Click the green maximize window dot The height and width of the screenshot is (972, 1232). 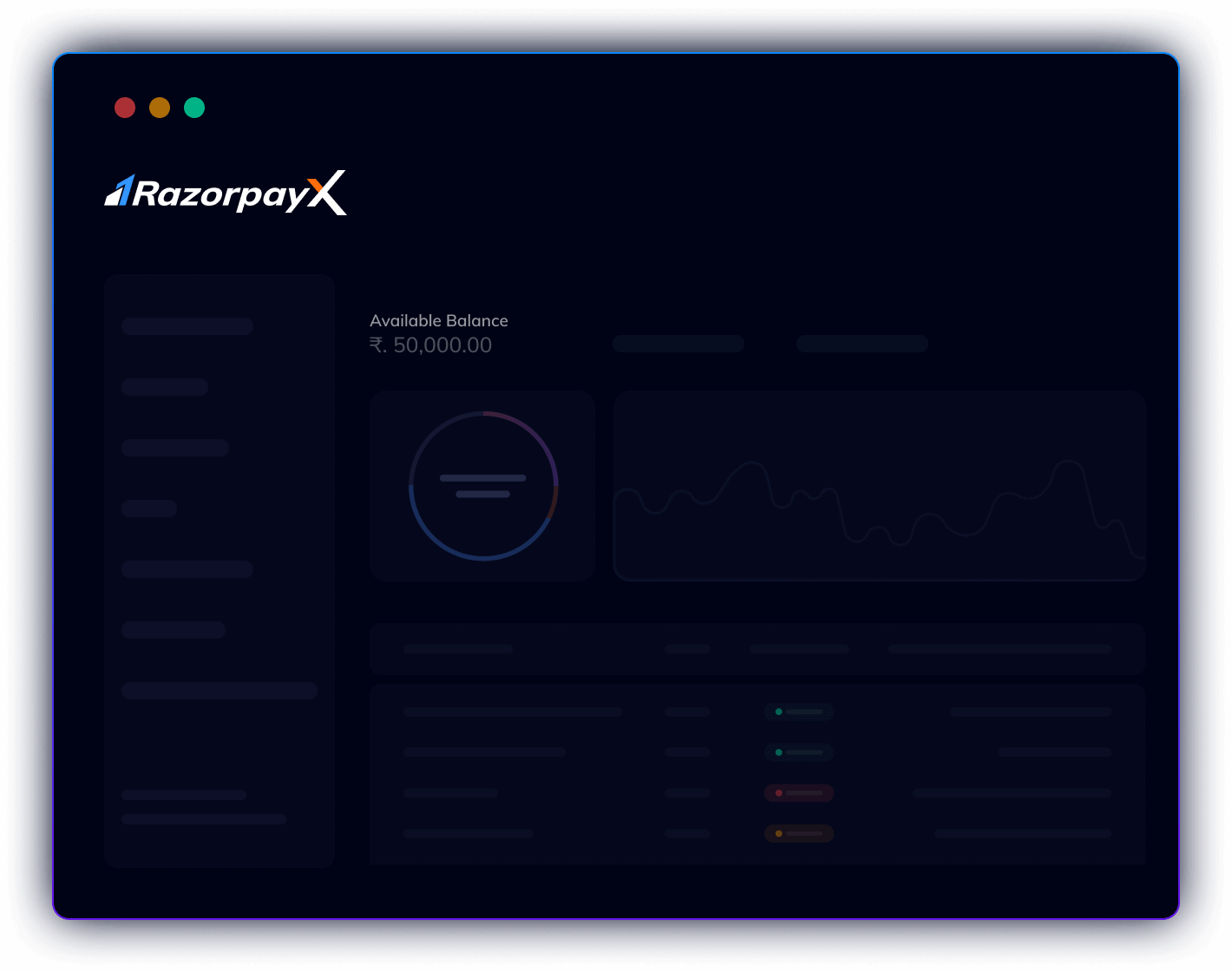(x=194, y=108)
